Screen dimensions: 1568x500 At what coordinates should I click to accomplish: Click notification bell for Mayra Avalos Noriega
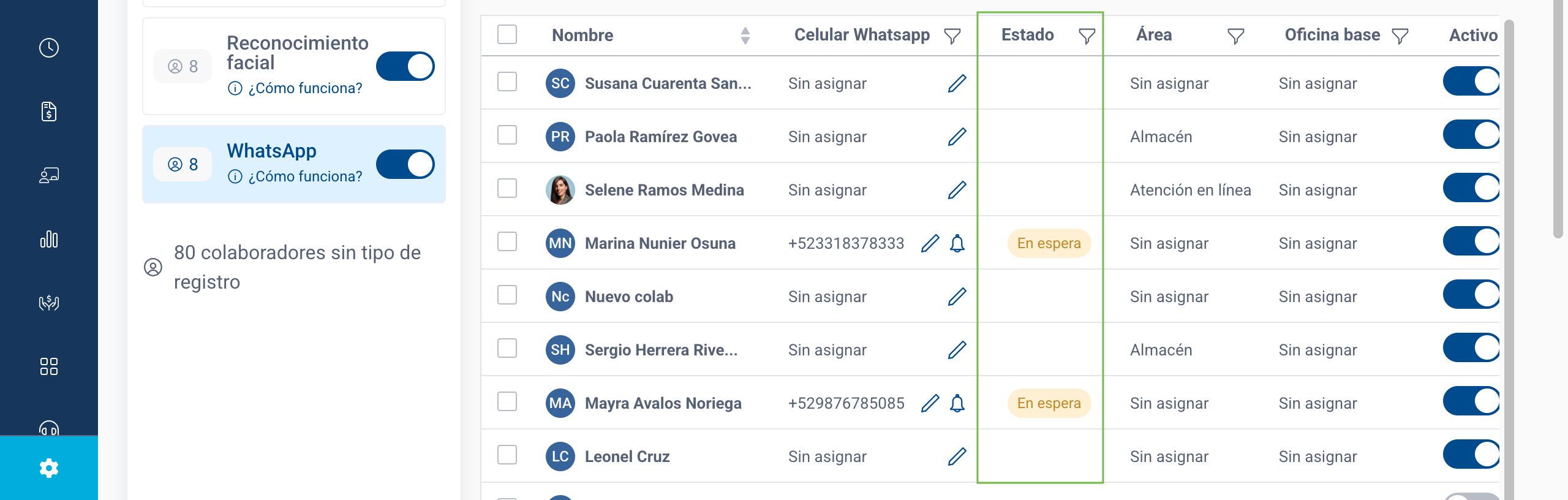coord(957,403)
